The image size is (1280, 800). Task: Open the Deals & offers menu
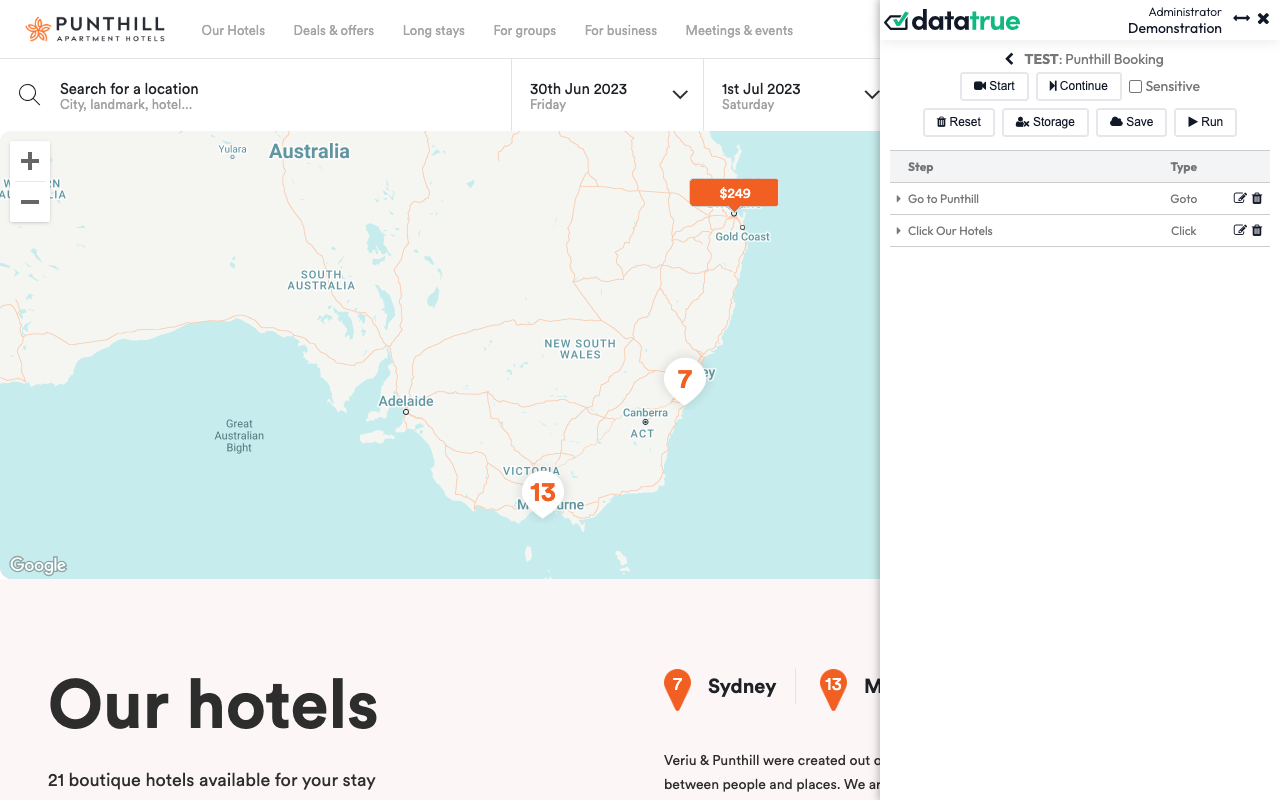coord(334,30)
